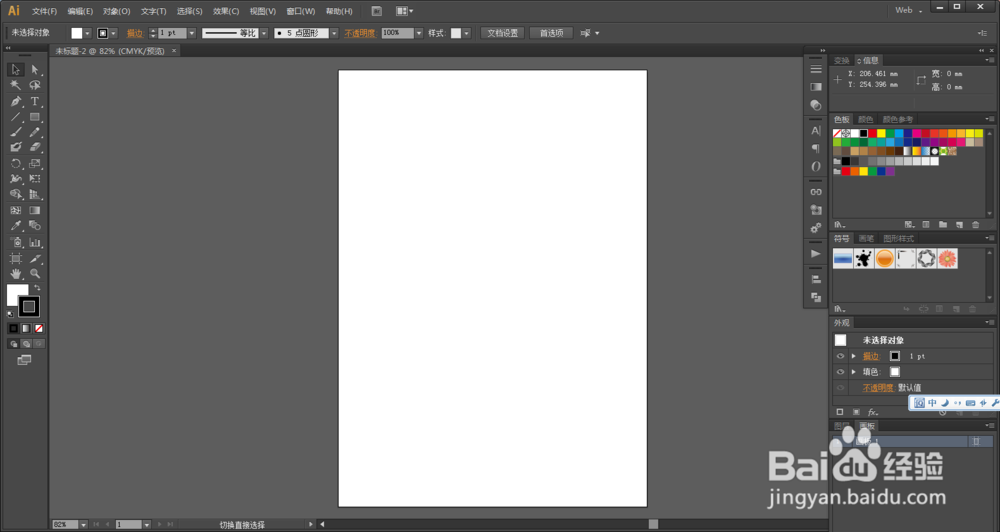Select the Rectangle tool
1000x532 pixels.
[35, 117]
